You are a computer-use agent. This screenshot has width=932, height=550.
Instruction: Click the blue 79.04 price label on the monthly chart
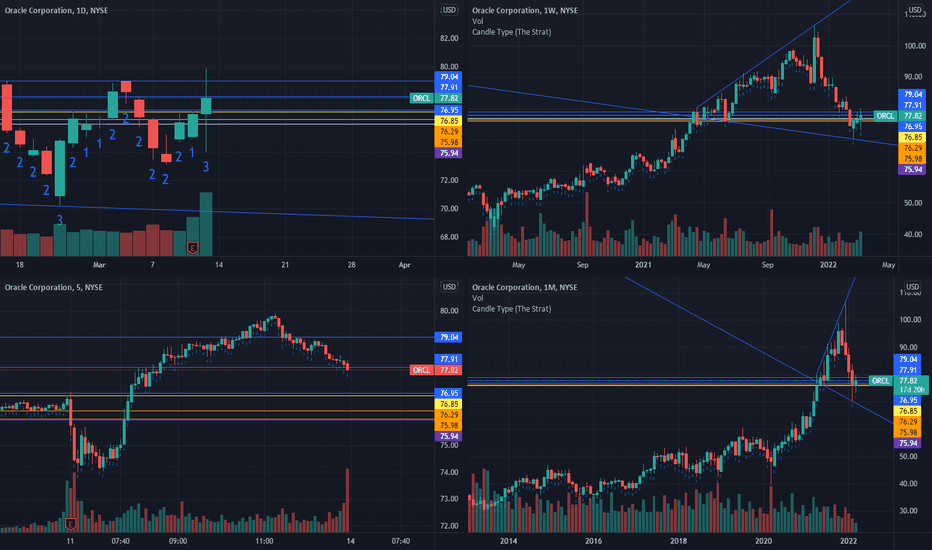click(x=908, y=359)
